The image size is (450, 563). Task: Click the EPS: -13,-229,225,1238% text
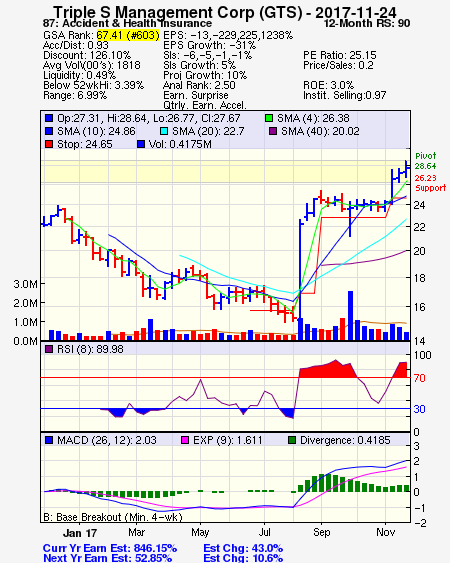[228, 35]
